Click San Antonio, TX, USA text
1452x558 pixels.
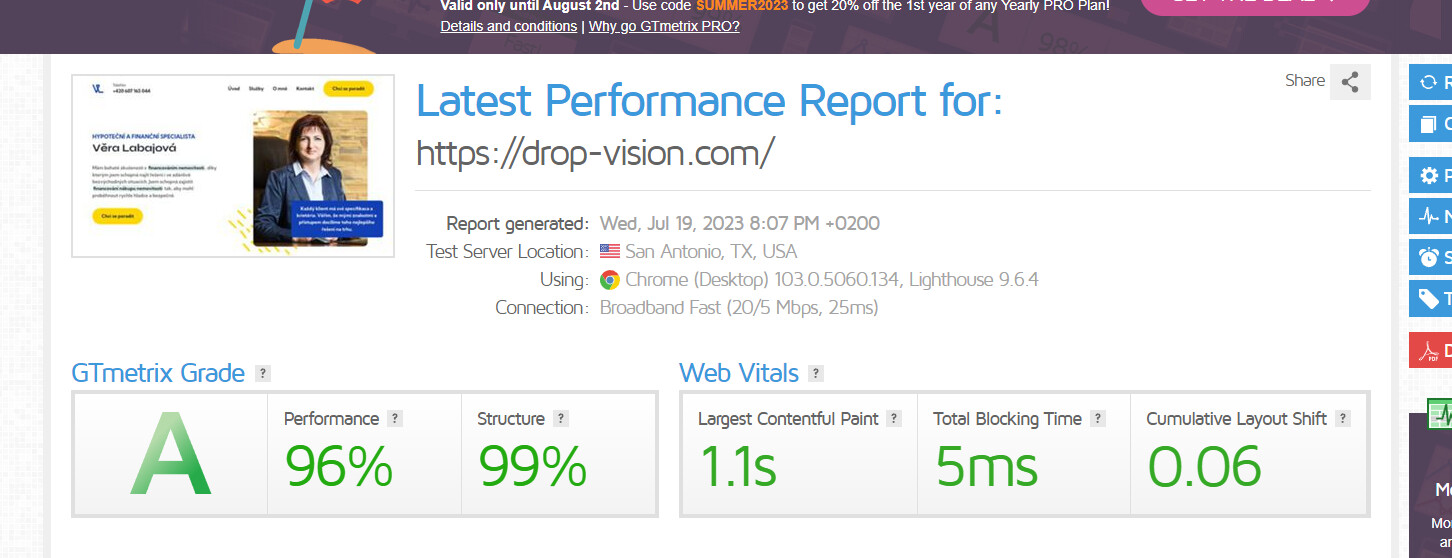click(712, 252)
